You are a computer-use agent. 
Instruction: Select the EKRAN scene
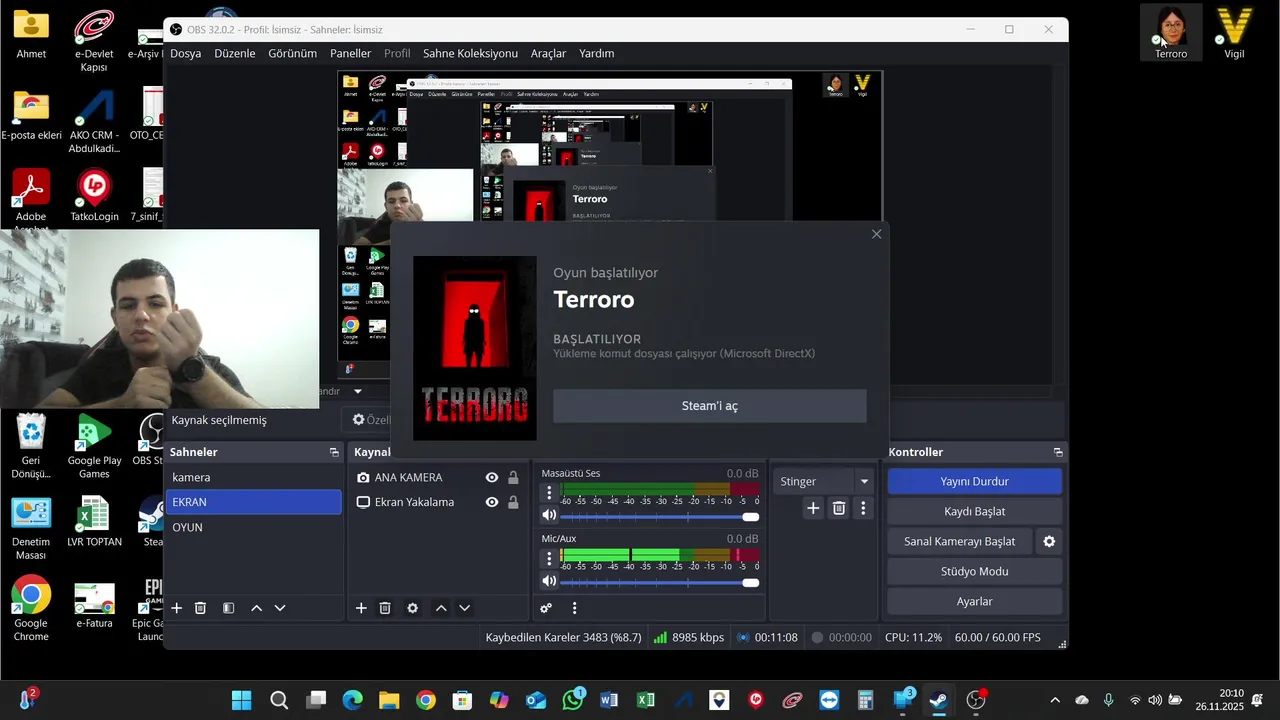click(x=253, y=502)
